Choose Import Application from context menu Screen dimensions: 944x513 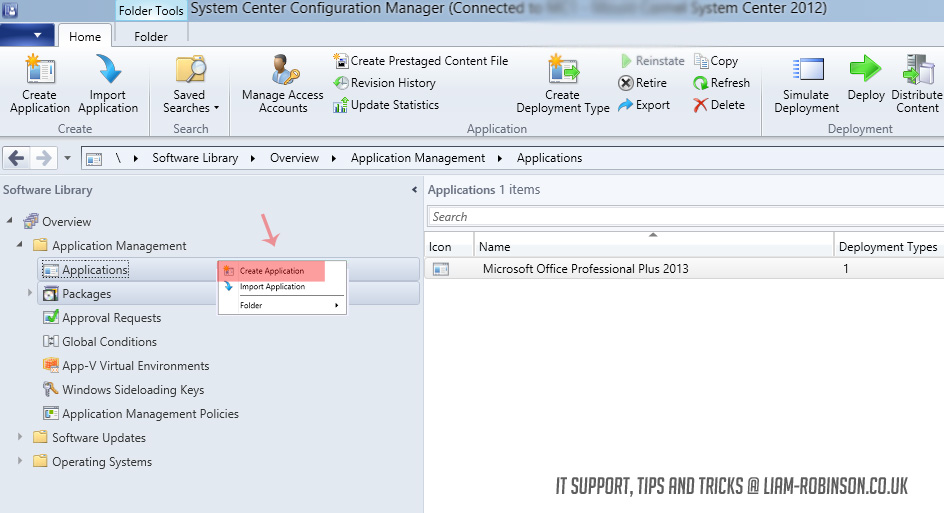click(282, 287)
